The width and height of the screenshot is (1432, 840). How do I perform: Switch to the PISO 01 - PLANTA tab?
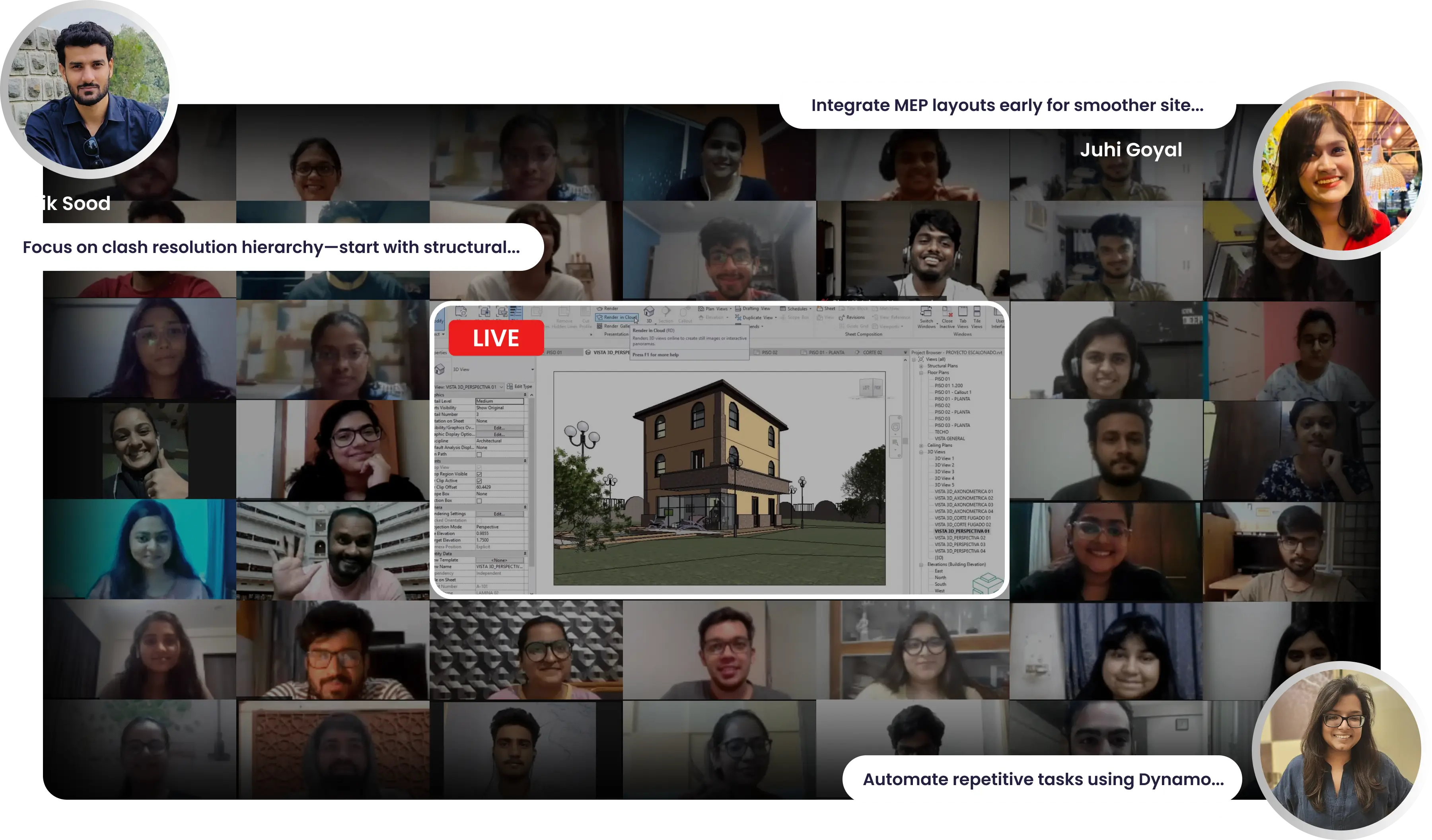tap(823, 352)
